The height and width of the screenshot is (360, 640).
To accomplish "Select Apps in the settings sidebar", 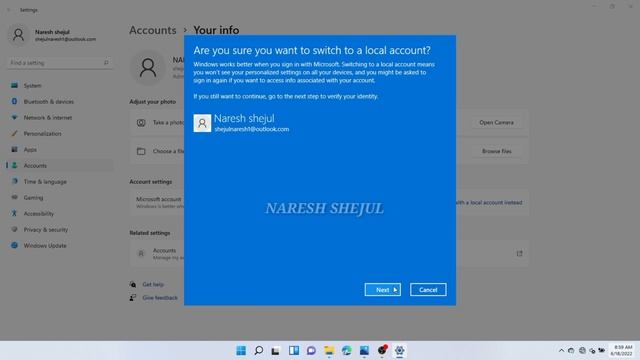I will pos(60,149).
